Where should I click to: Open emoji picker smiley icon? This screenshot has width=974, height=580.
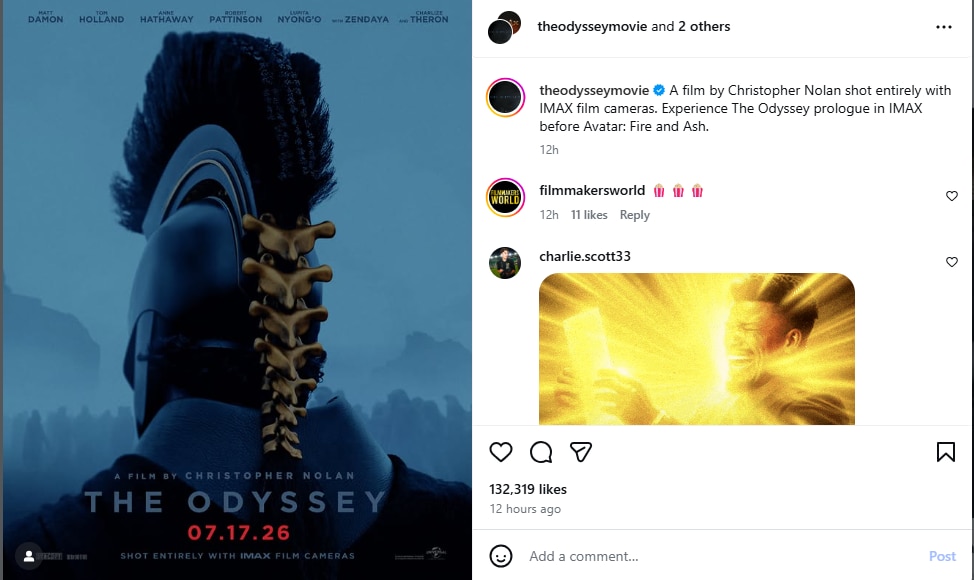[501, 556]
